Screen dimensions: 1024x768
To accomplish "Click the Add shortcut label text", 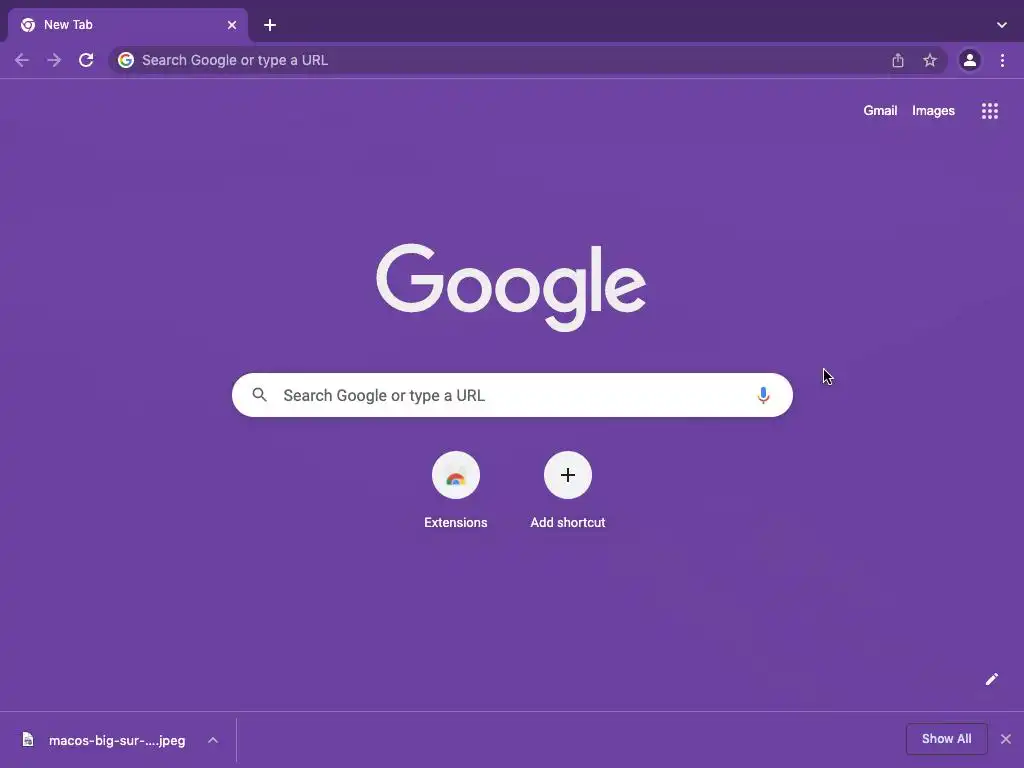I will pyautogui.click(x=568, y=522).
